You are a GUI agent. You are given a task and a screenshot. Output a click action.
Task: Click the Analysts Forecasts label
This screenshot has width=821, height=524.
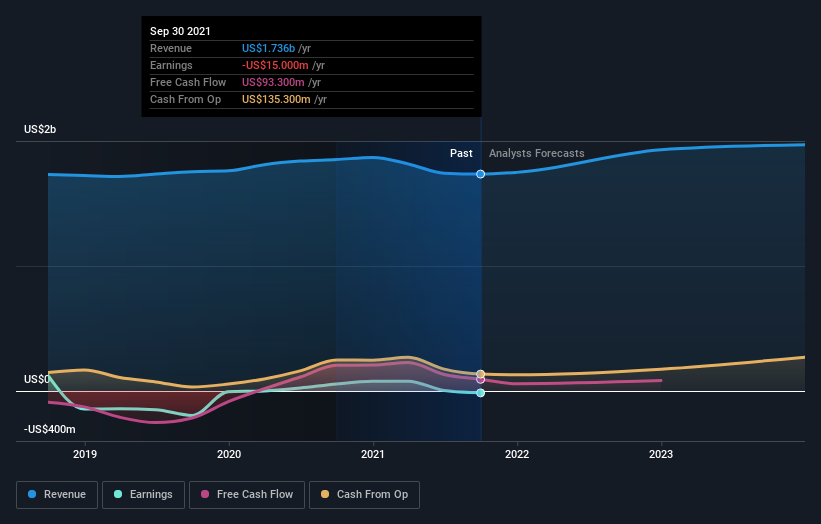[537, 153]
